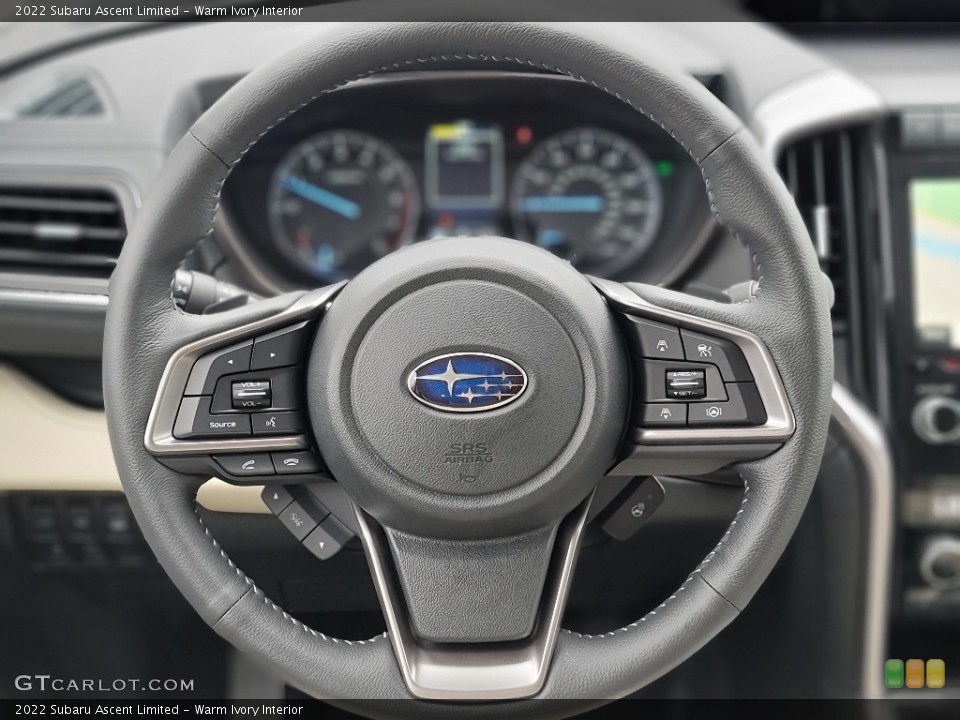Viewport: 960px width, 720px height.
Task: Hit the Source button on steering wheel
Action: (221, 424)
